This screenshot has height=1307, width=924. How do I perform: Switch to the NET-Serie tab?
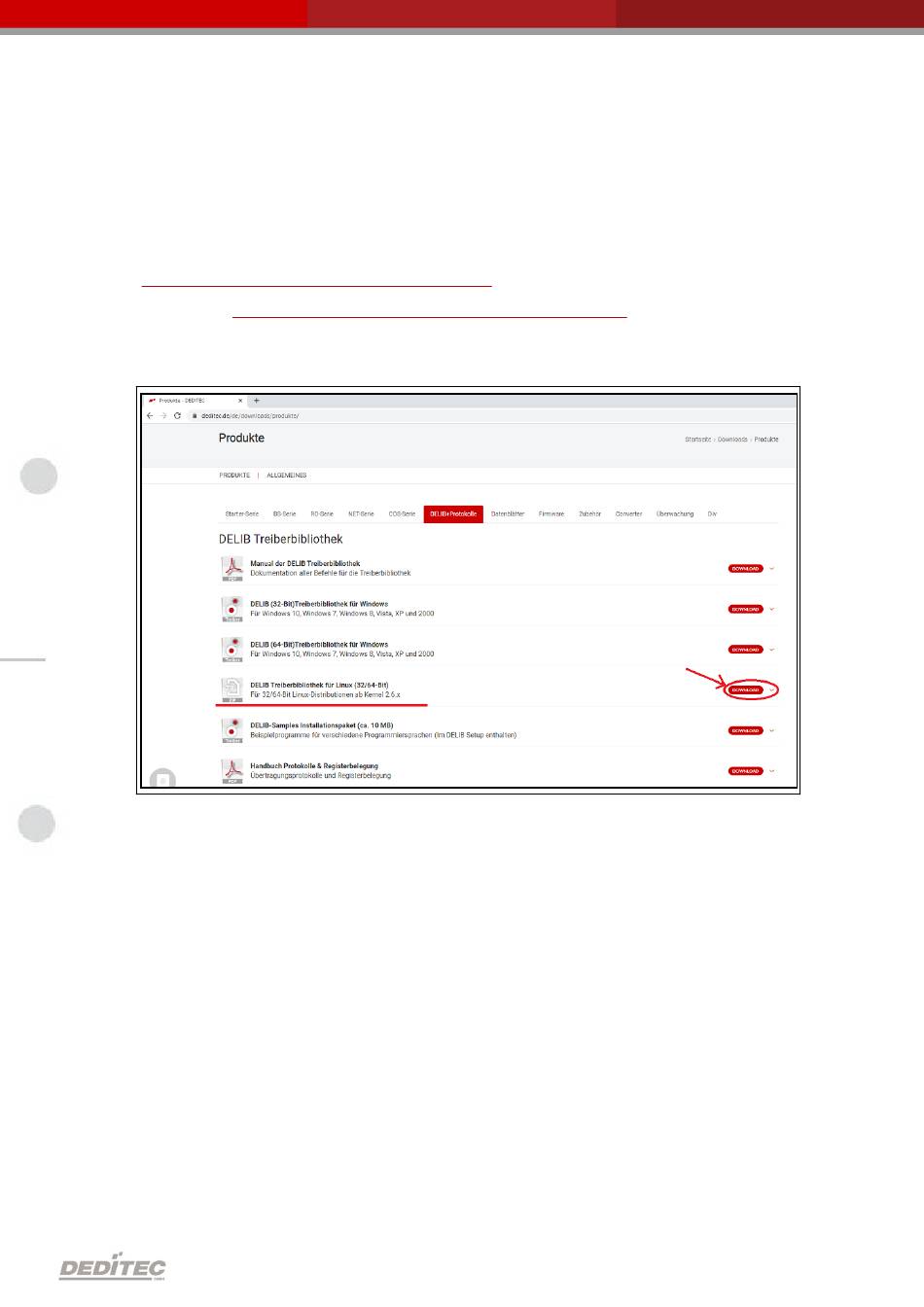pos(361,513)
